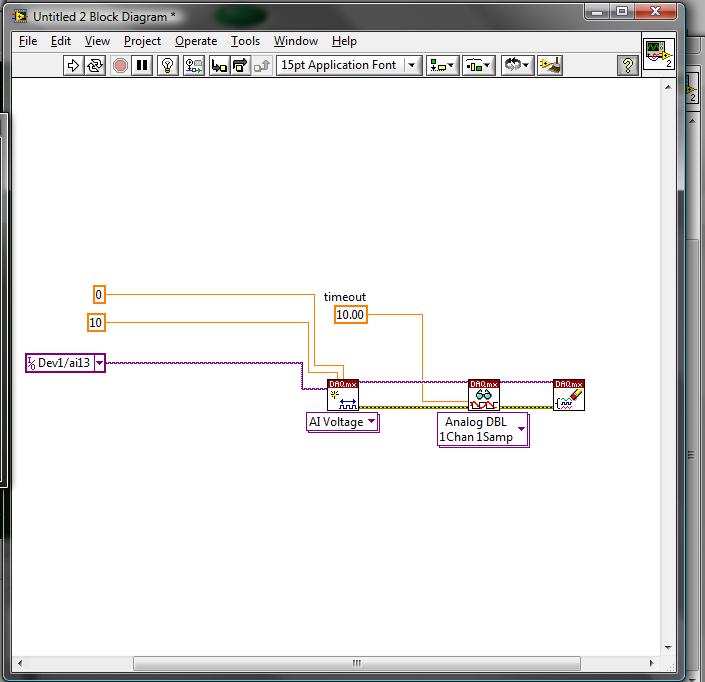The image size is (705, 682).
Task: Click the LabVIEW icon in the title bar
Action: (x=19, y=16)
